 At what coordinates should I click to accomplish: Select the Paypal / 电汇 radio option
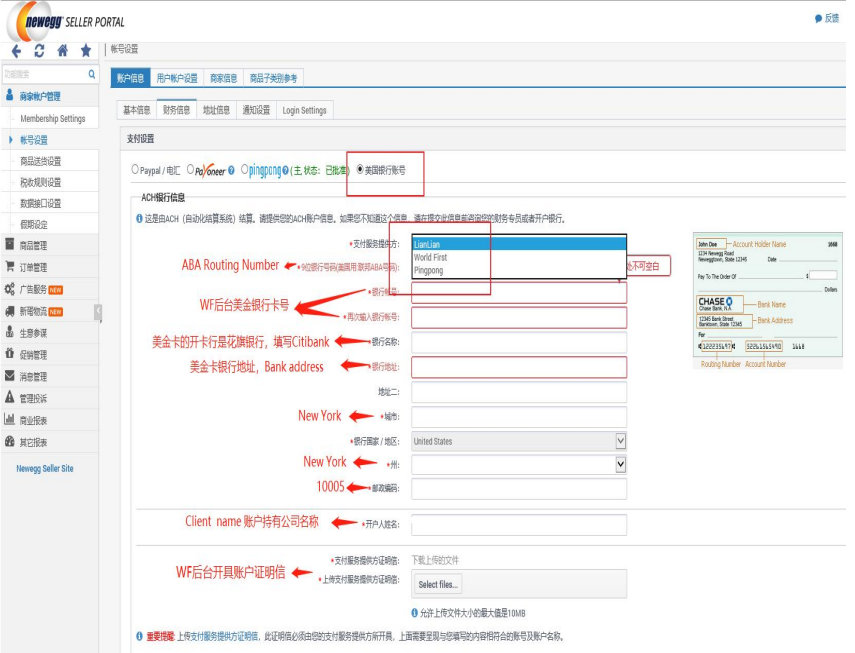tap(135, 170)
